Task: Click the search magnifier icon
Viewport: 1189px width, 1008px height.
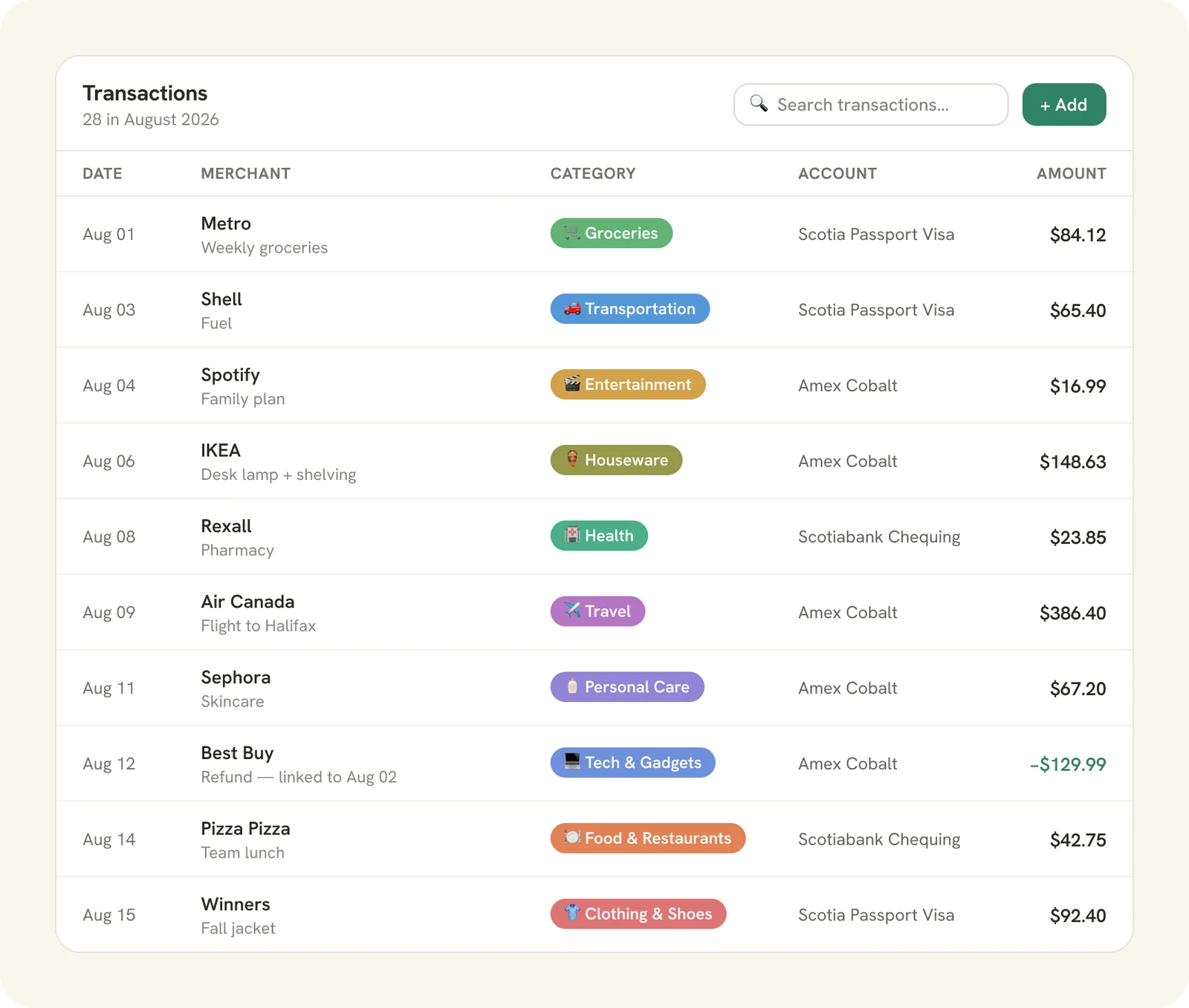Action: tap(759, 103)
